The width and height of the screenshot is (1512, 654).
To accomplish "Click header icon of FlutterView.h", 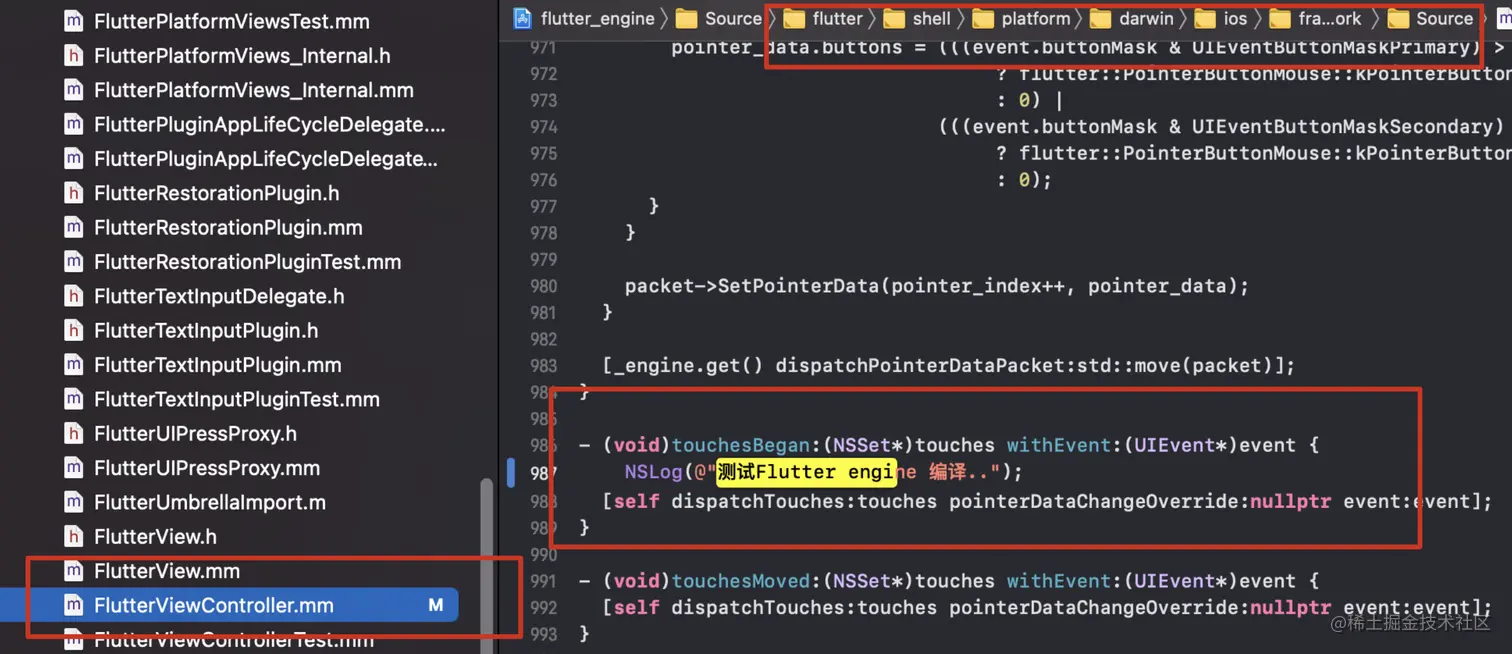I will click(73, 536).
